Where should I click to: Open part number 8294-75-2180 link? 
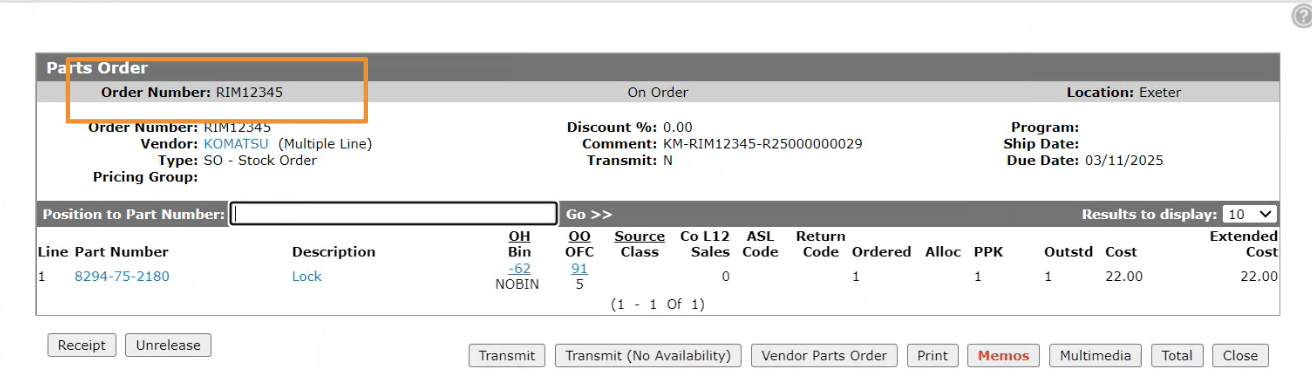[122, 276]
